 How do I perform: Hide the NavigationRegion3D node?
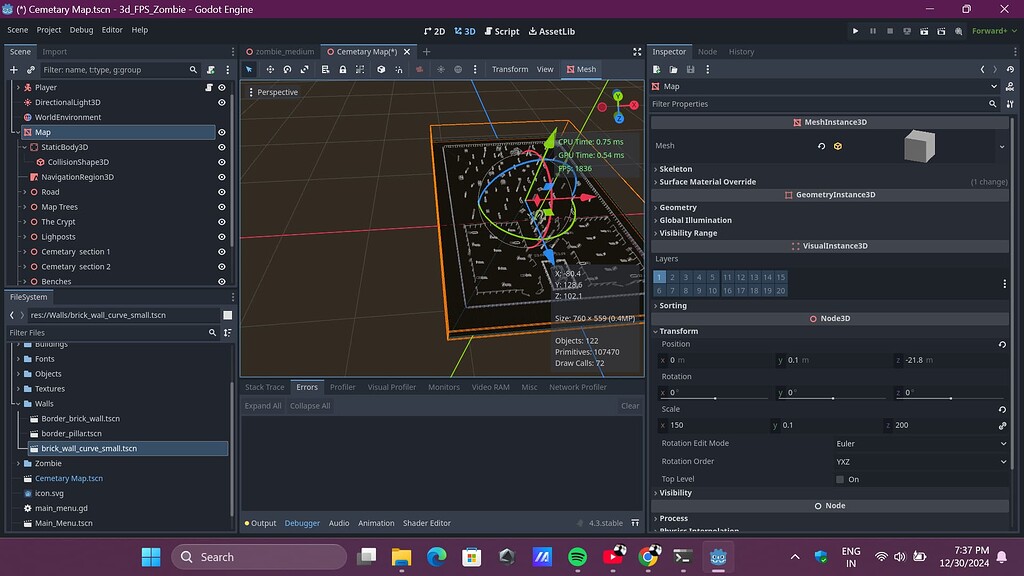tap(222, 177)
